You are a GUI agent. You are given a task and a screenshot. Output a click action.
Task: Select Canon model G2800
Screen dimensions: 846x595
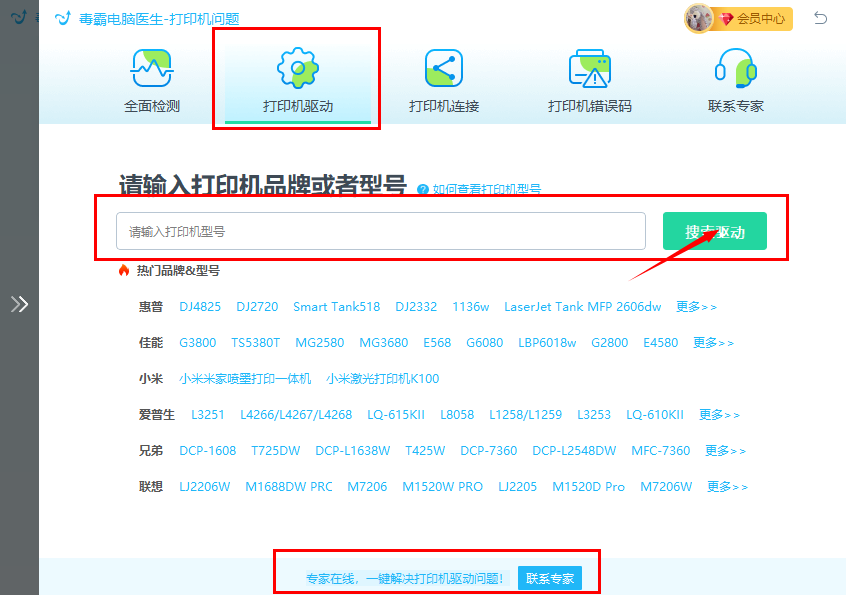point(610,343)
